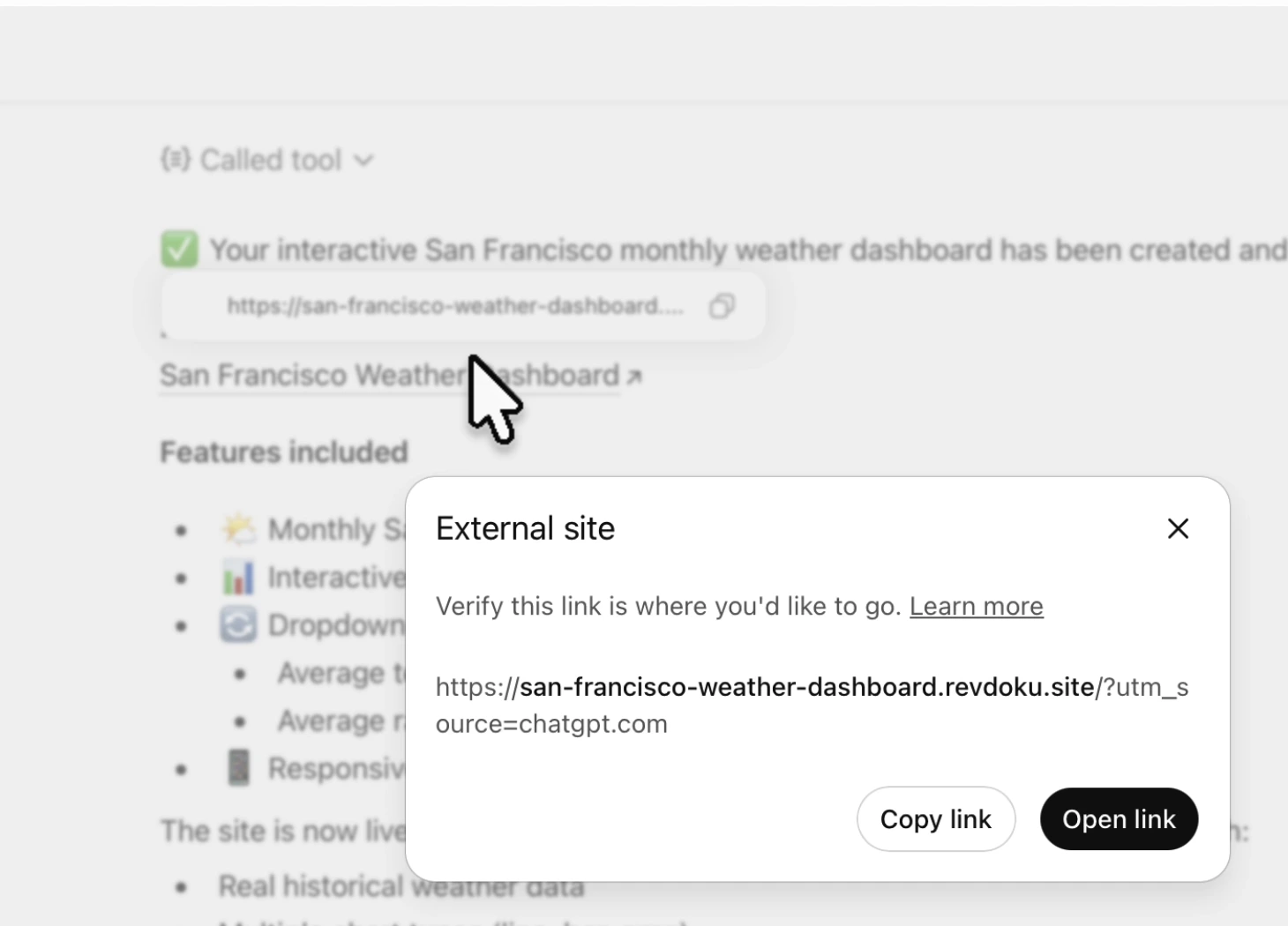Click the copy icon beside the dashboard URL
1288x926 pixels.
pos(722,306)
